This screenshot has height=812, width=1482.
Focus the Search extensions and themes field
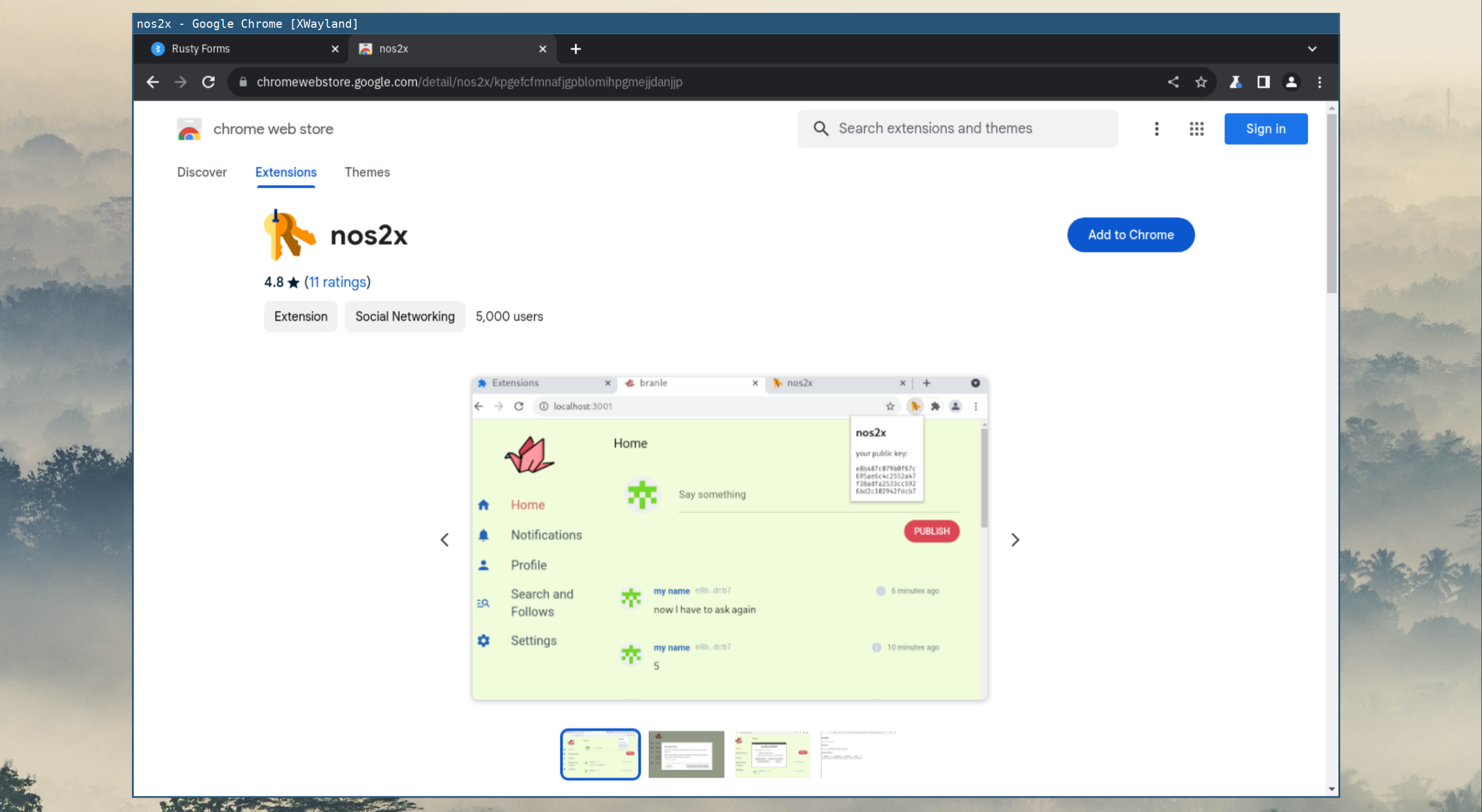(x=958, y=128)
